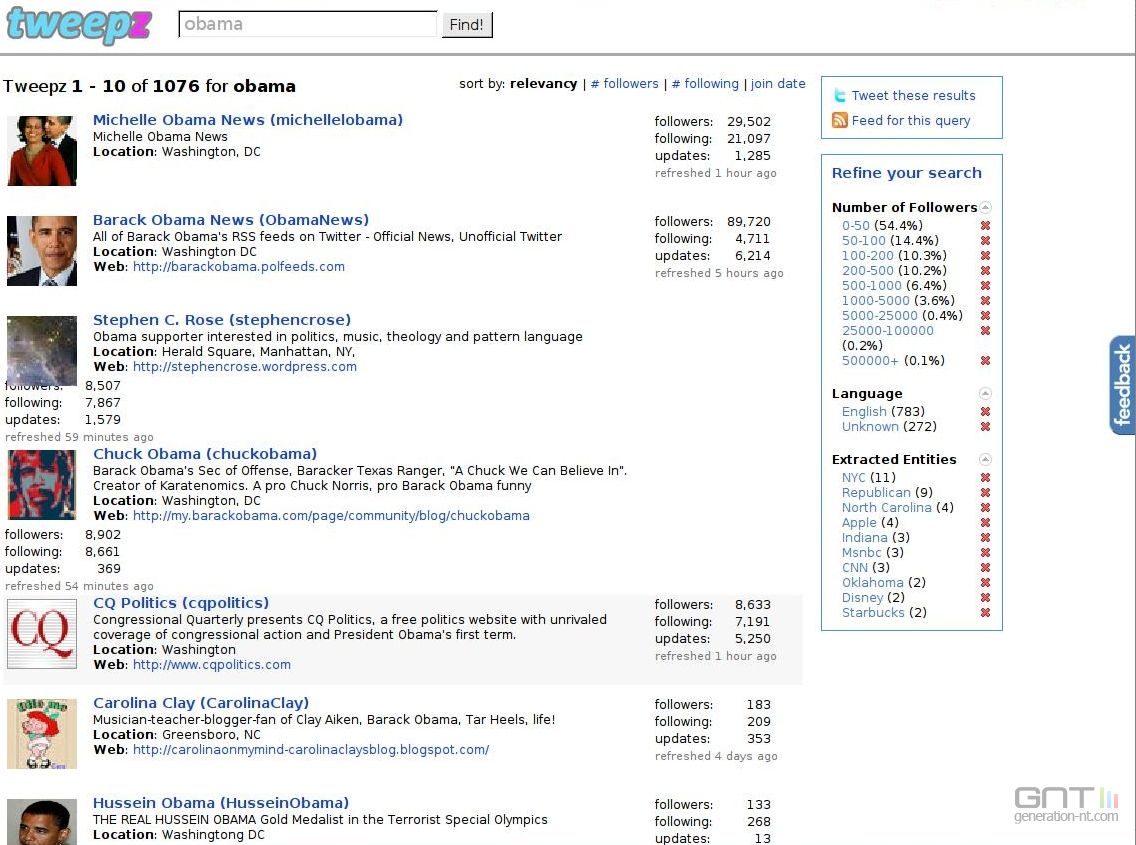Click Chuck Obama avatar thumbnail
Screen dimensions: 1136x845
[x=42, y=484]
